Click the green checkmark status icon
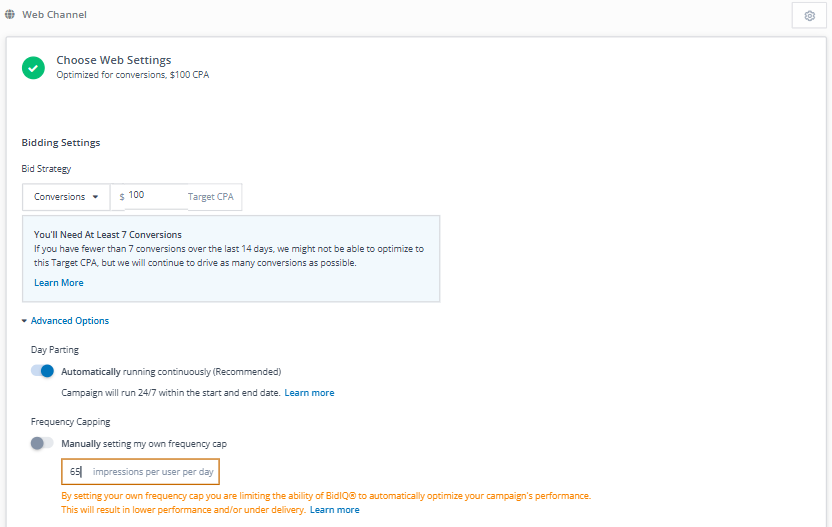832x527 pixels. point(34,67)
